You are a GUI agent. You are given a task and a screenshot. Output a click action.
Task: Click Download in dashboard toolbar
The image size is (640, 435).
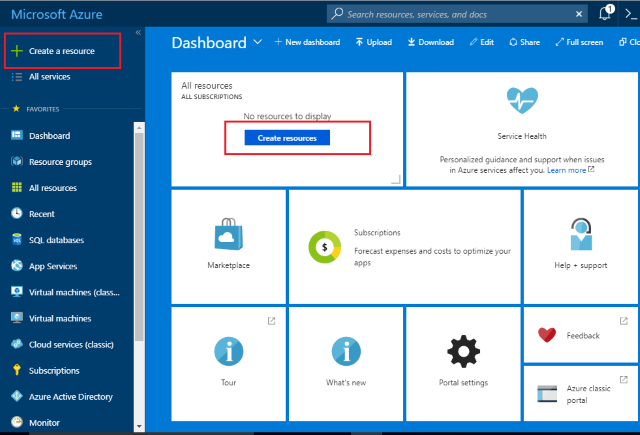click(431, 42)
